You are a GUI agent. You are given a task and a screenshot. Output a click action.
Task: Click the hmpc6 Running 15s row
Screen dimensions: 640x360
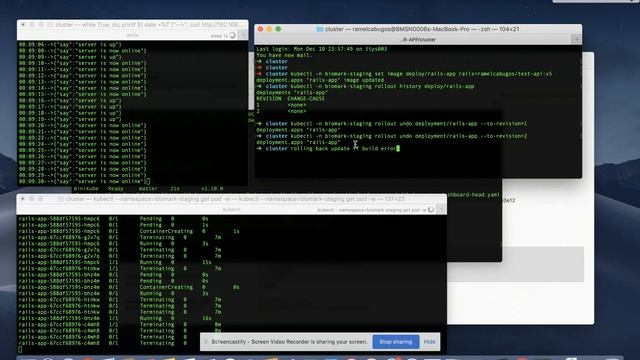click(x=115, y=262)
